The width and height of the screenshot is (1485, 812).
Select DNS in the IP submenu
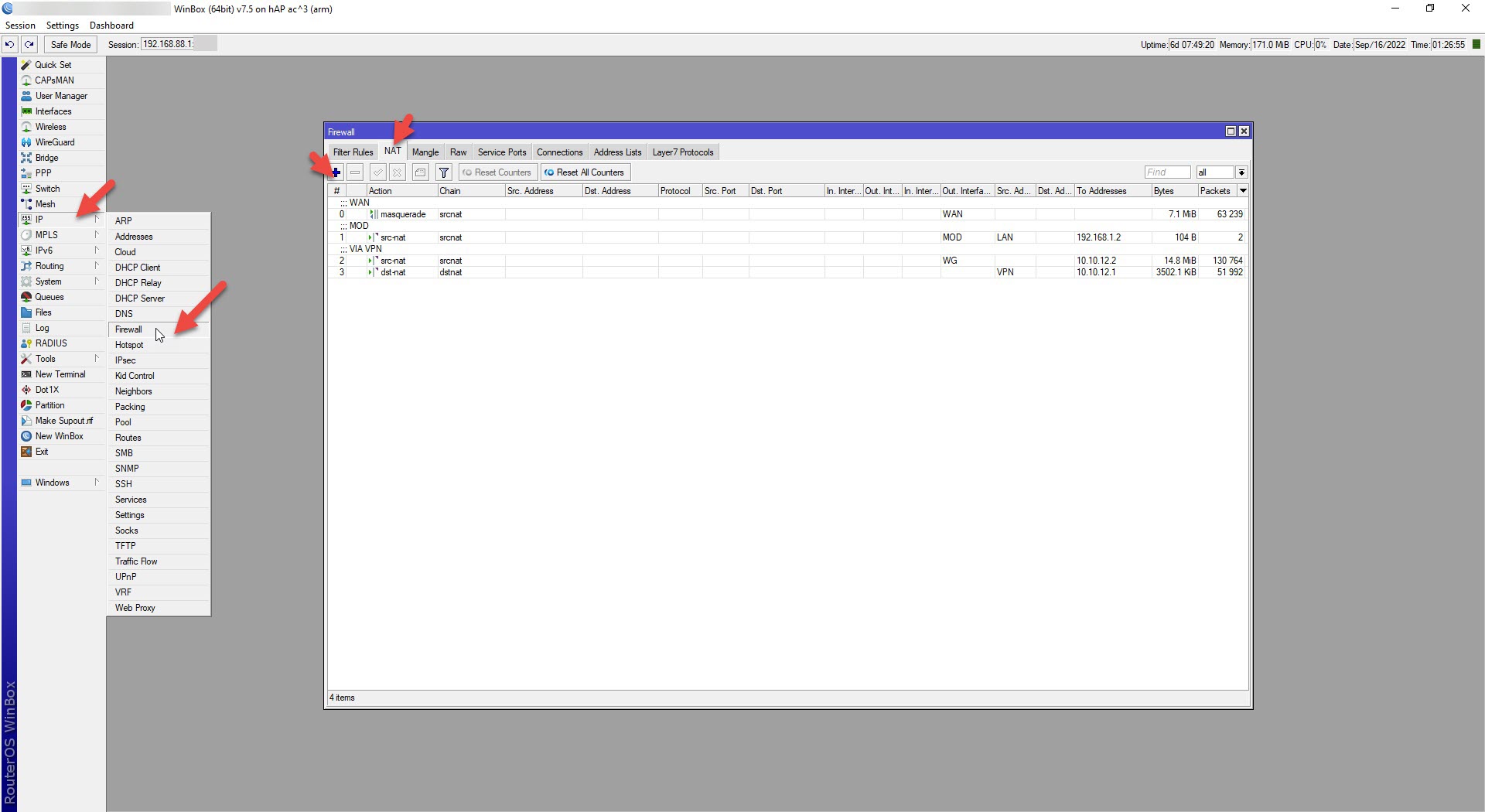pos(159,314)
